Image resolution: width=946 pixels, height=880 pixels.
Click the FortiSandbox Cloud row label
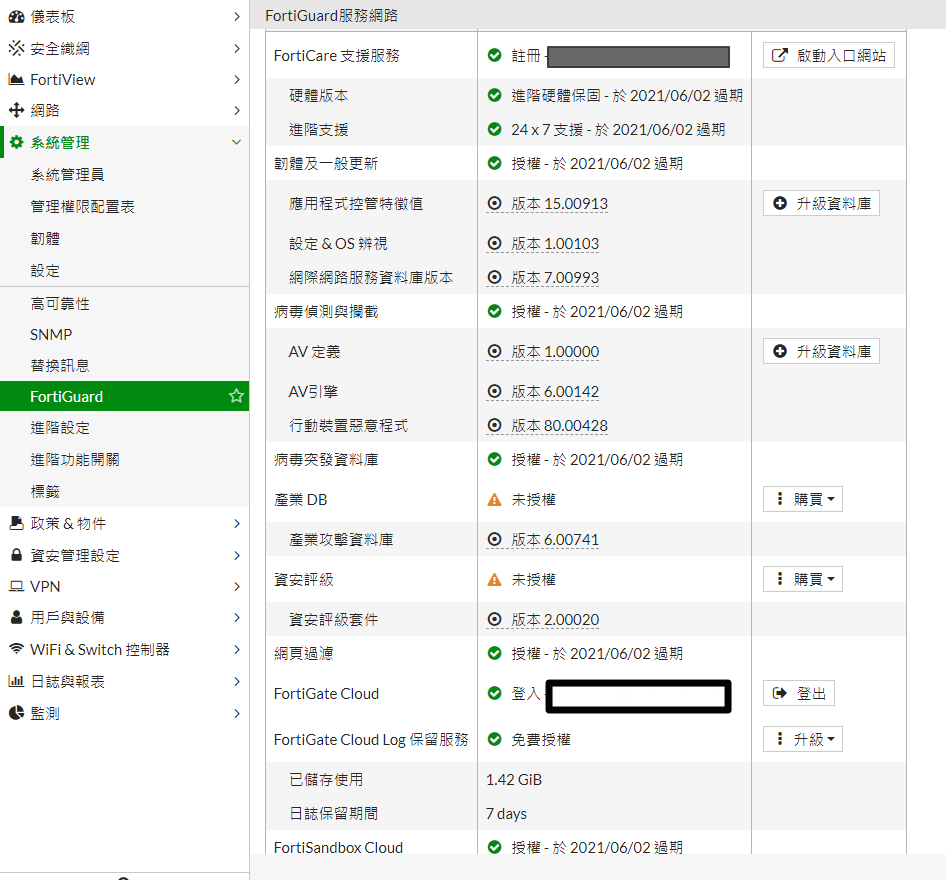(x=338, y=847)
